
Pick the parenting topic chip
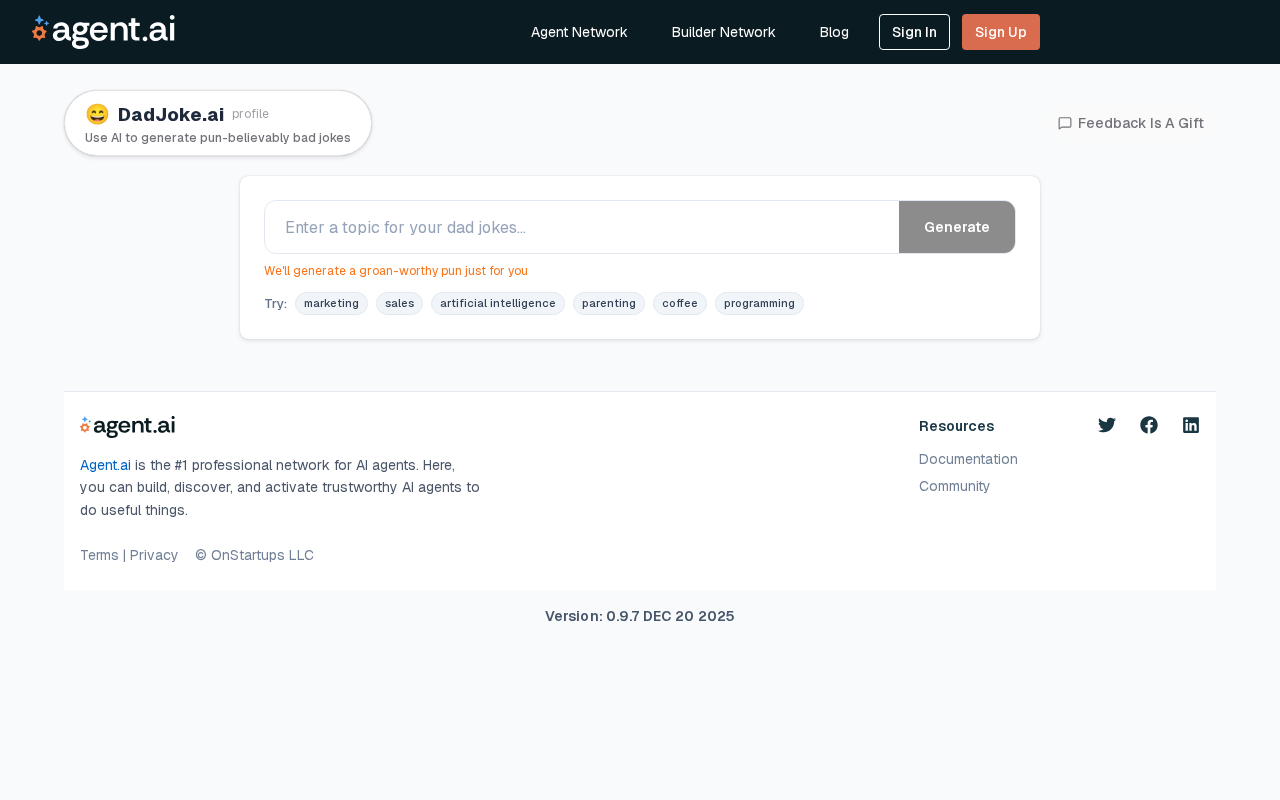tap(609, 304)
